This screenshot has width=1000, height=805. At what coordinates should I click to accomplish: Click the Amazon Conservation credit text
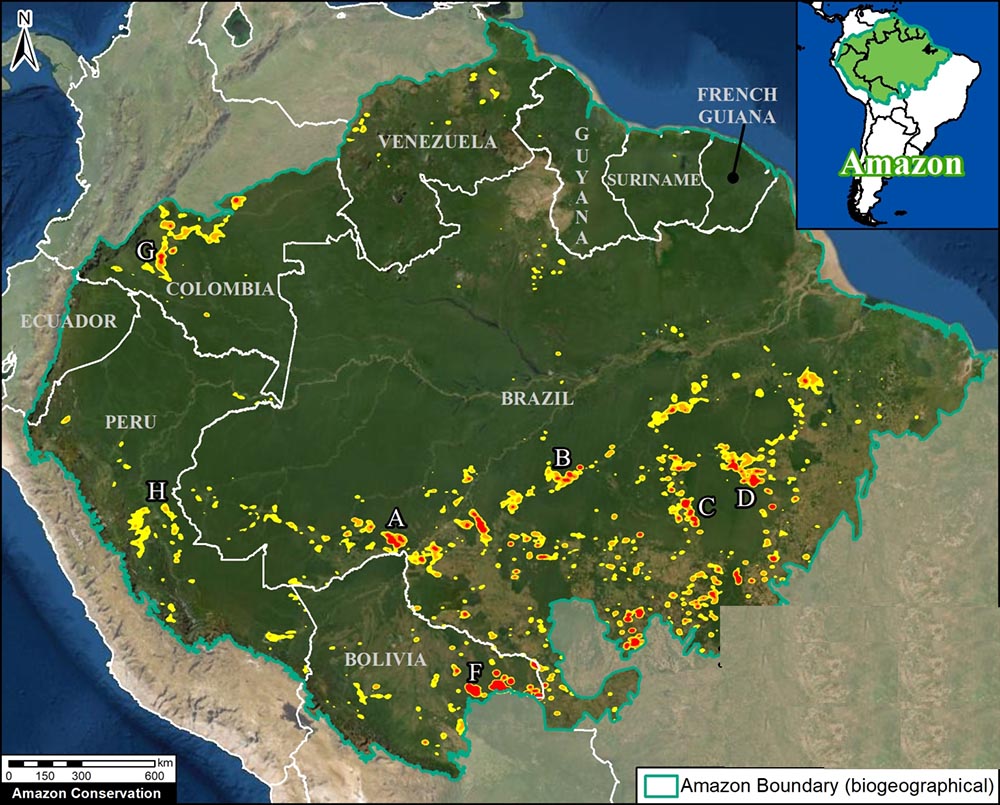(x=81, y=794)
